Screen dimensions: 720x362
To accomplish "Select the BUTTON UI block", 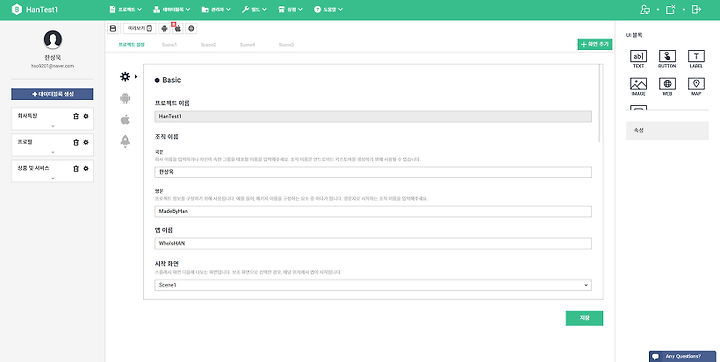I will (x=667, y=59).
